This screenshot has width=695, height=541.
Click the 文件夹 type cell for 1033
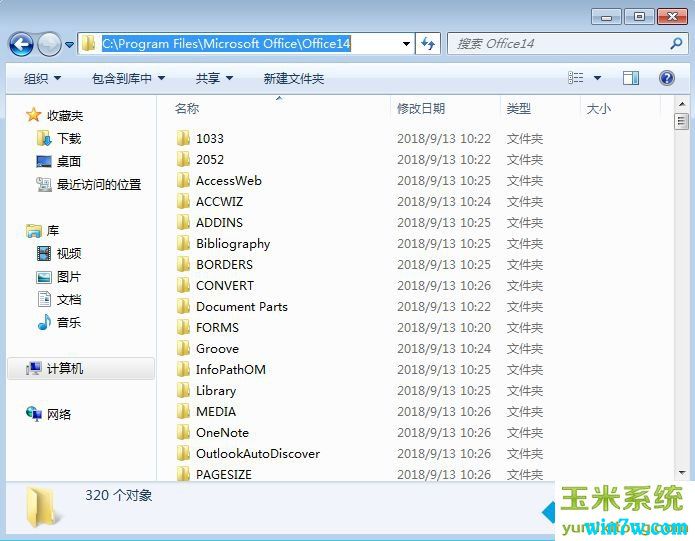pyautogui.click(x=525, y=139)
